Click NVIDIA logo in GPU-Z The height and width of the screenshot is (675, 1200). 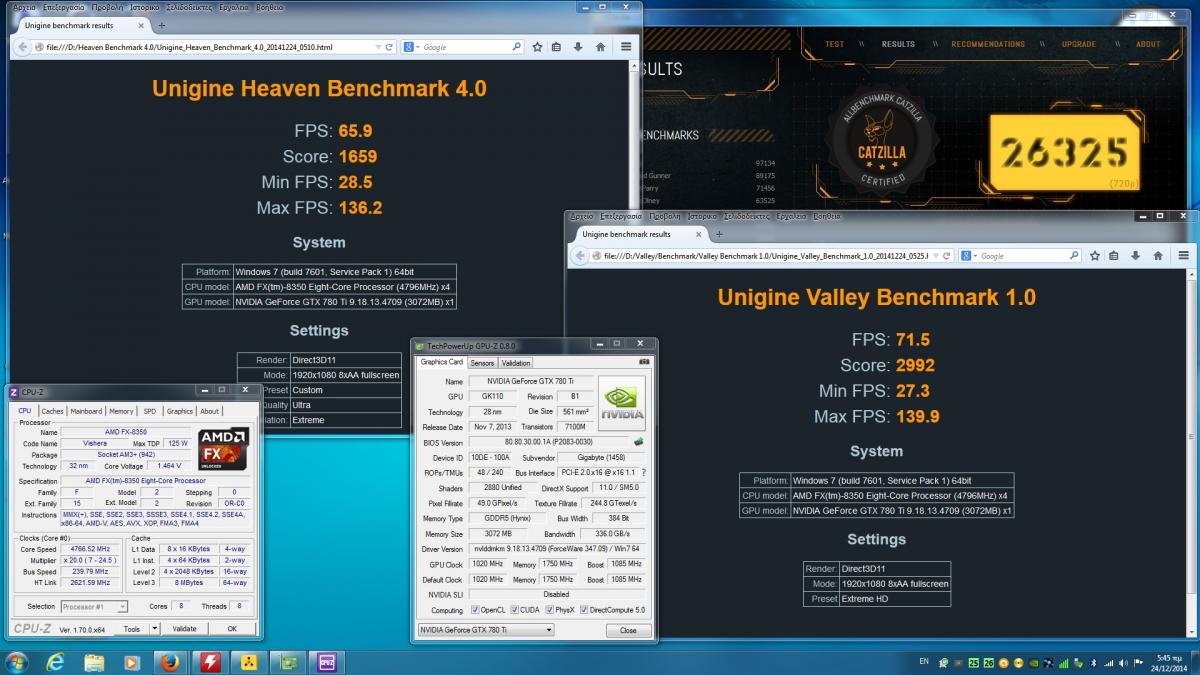(622, 404)
